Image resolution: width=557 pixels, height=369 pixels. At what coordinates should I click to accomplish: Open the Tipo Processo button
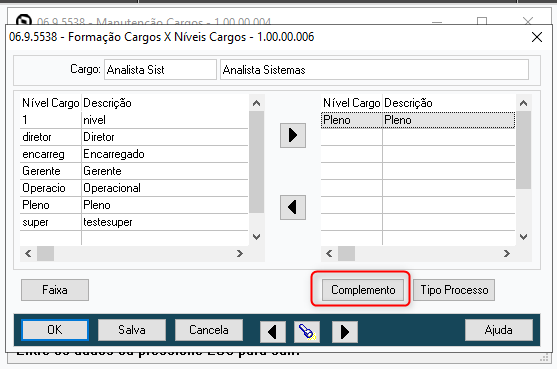pos(454,290)
